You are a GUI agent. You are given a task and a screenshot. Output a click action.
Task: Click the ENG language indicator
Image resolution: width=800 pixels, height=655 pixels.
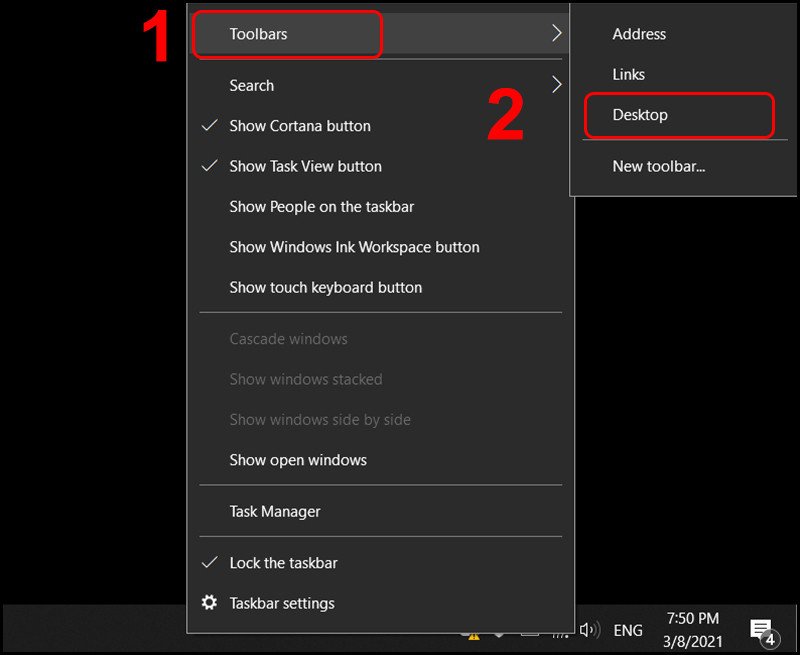pos(627,630)
